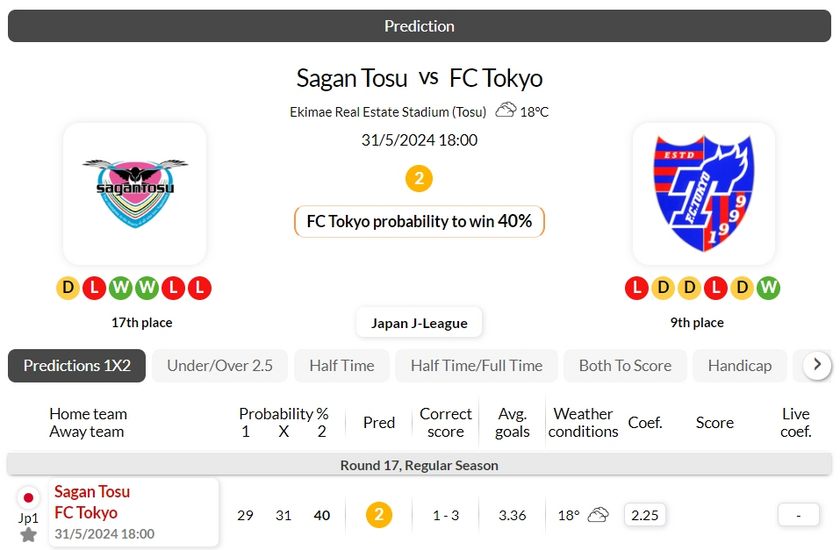Open the Half Time/Full Time tab
This screenshot has width=840, height=550.
click(476, 366)
